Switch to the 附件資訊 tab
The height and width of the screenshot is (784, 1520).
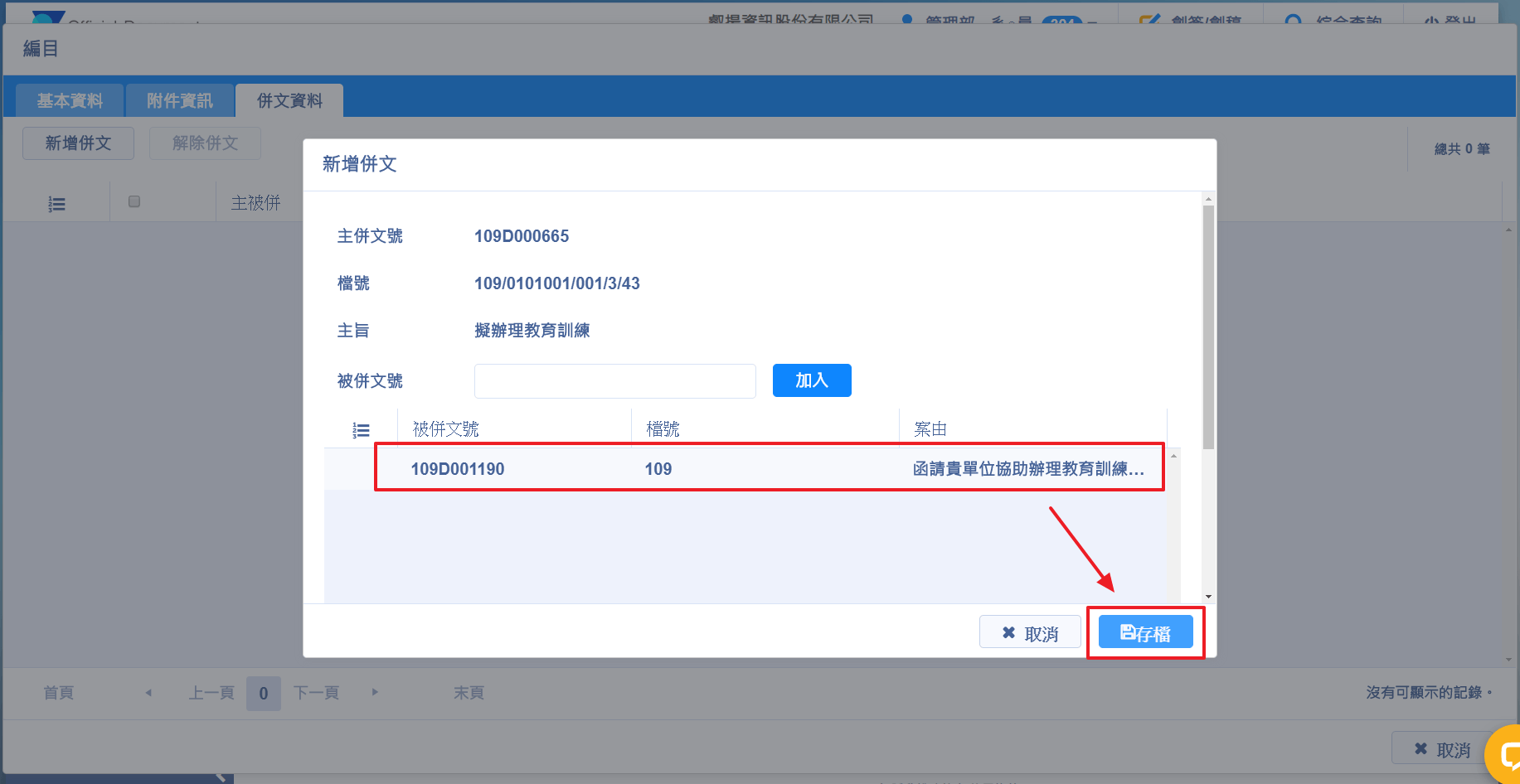[x=179, y=101]
